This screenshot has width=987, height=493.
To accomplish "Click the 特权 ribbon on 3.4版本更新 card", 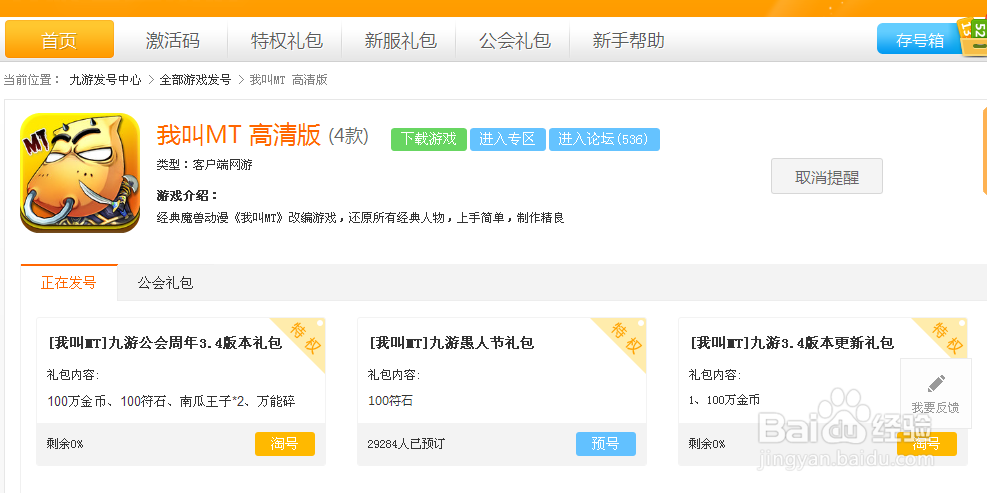I will pos(947,337).
